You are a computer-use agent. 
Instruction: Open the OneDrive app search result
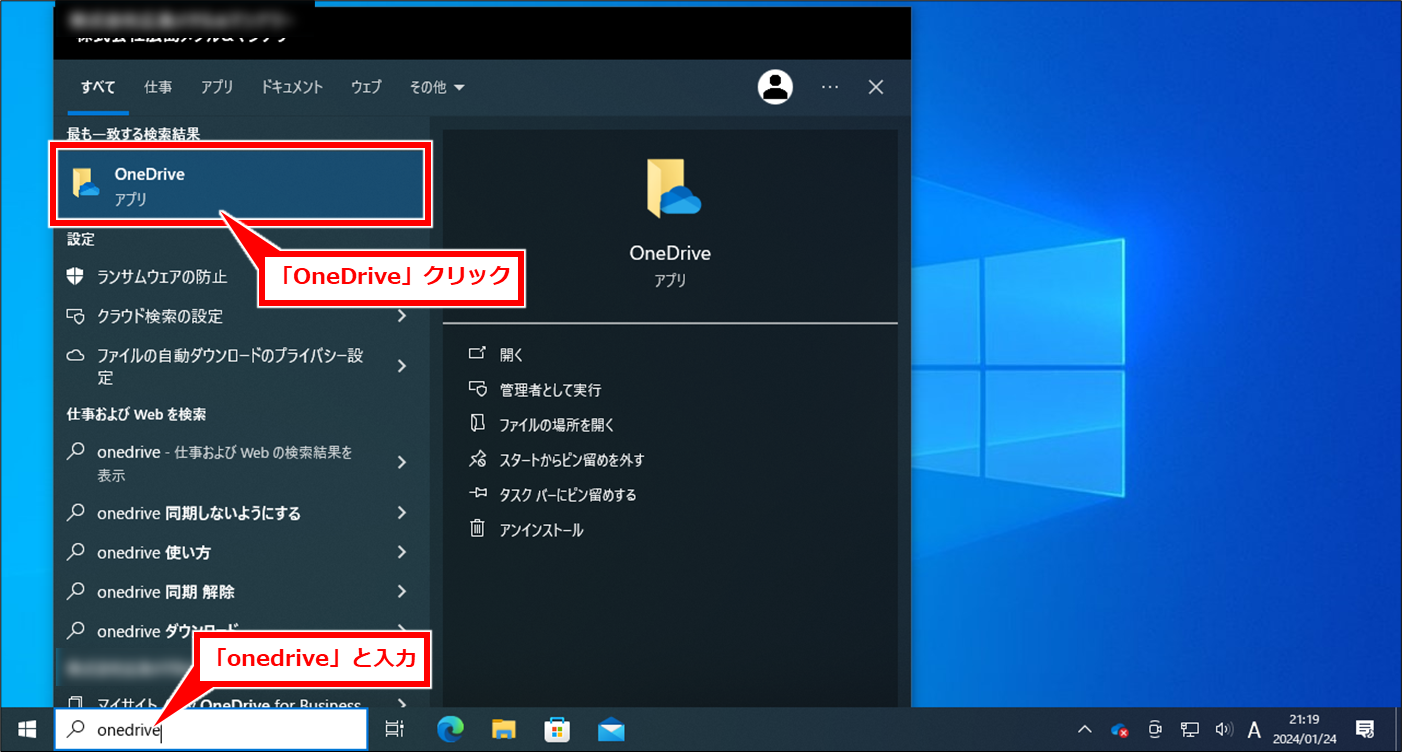(x=242, y=185)
